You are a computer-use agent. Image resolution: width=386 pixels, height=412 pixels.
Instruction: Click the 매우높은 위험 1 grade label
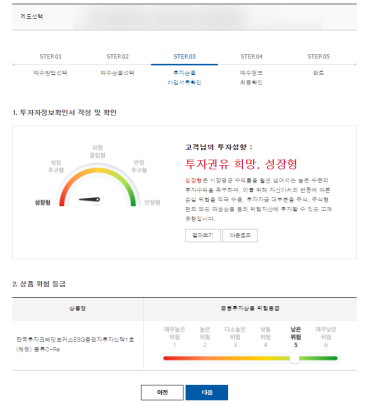[x=174, y=337]
